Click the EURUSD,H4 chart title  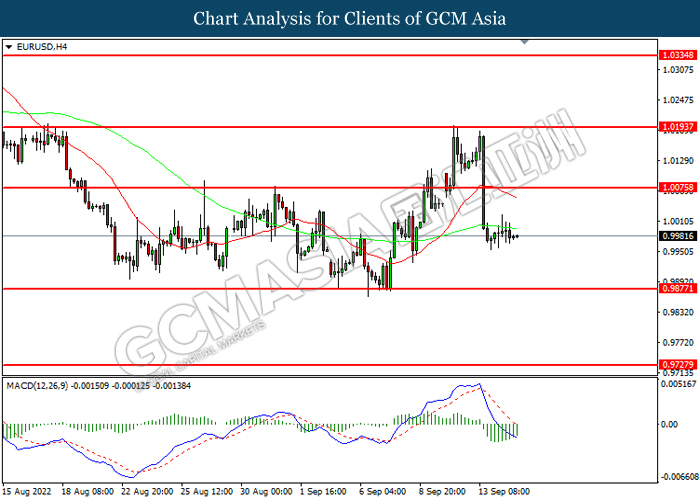pyautogui.click(x=42, y=46)
